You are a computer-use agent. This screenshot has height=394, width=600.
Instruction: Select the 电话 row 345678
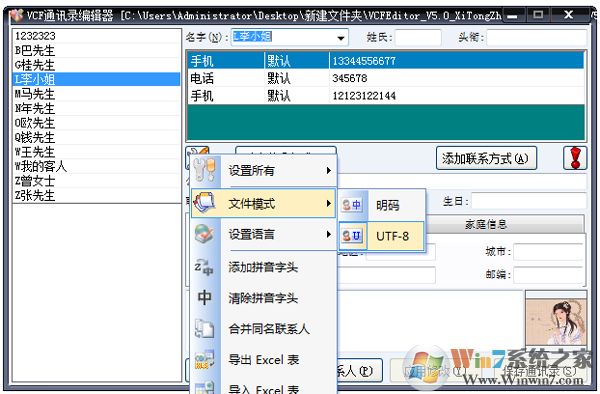click(386, 78)
